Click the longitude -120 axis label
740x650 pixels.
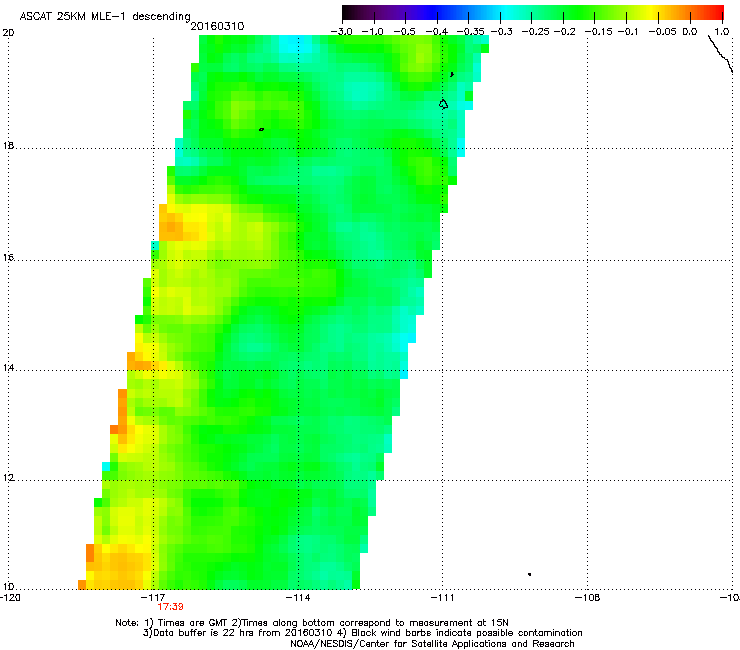coord(10,598)
